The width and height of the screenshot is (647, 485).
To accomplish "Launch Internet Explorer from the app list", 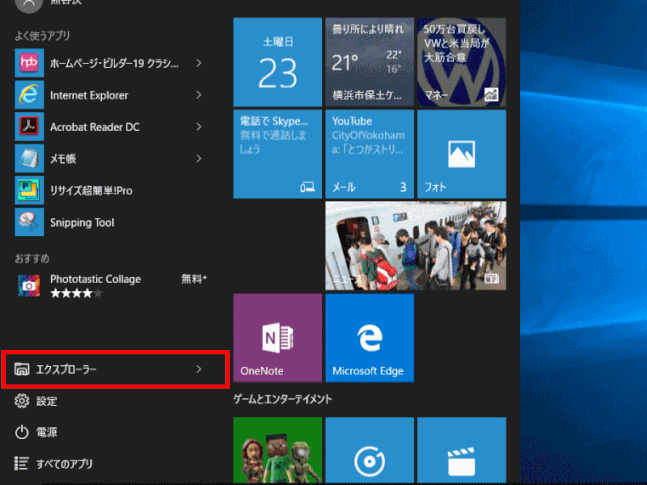I will (x=28, y=95).
